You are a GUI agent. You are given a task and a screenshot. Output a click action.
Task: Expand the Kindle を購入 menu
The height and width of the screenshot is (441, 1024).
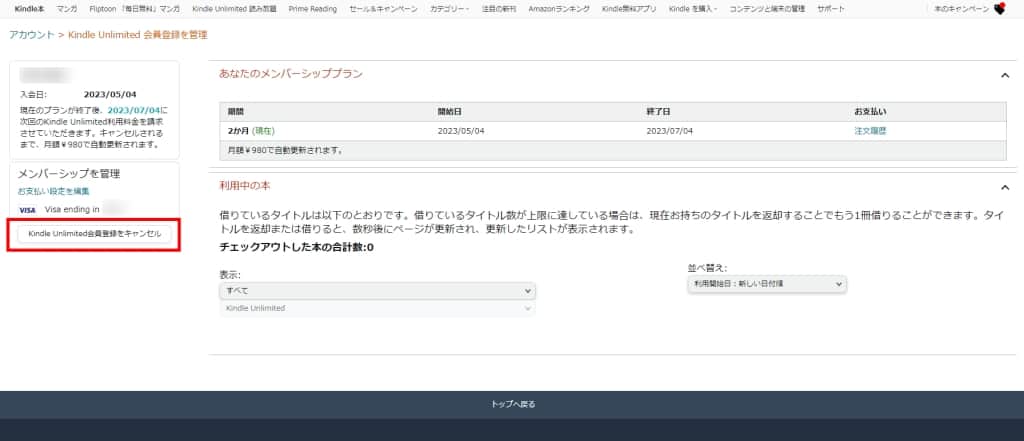click(x=693, y=9)
